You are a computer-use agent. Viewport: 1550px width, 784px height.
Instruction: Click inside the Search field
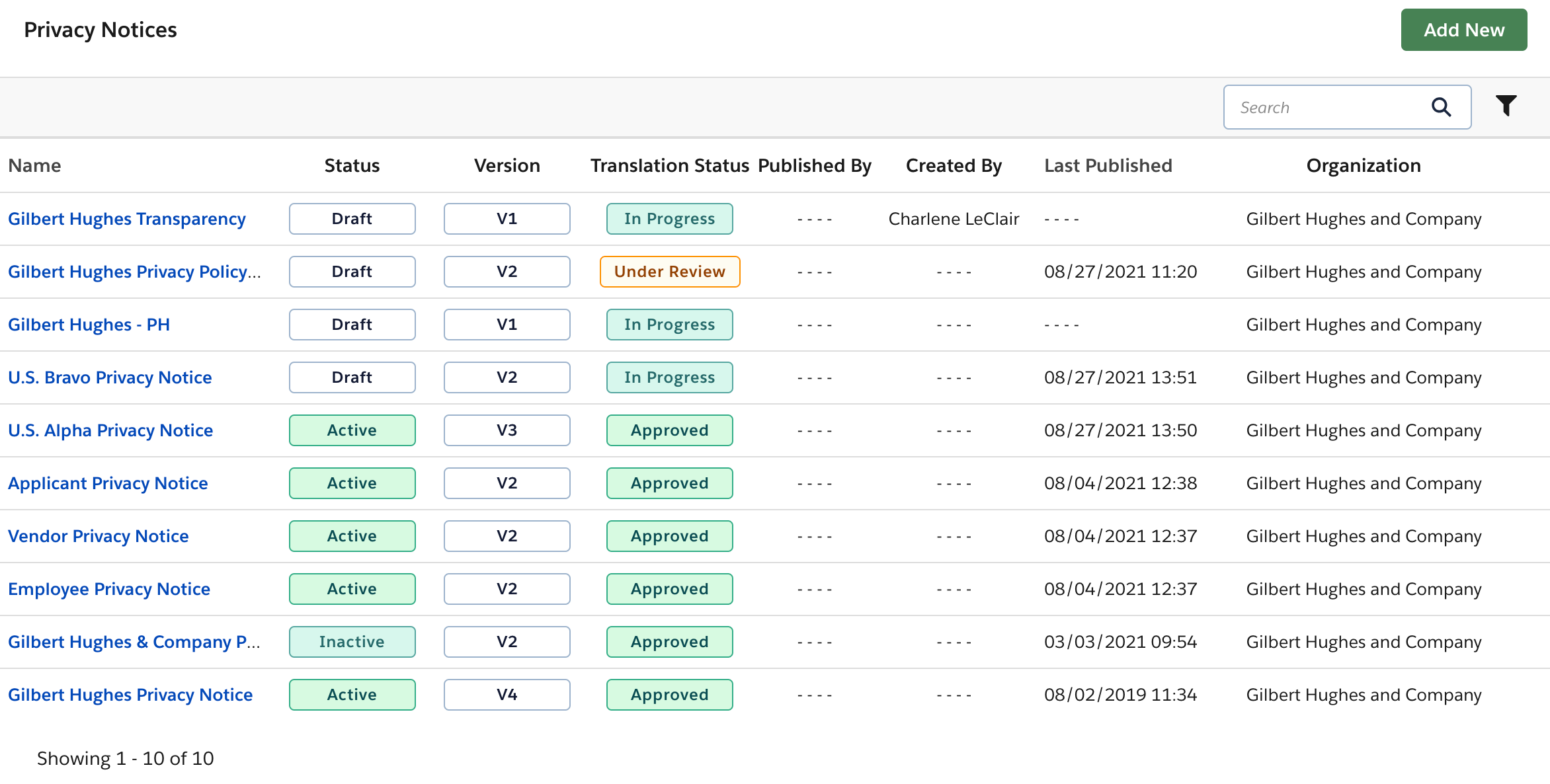1323,106
